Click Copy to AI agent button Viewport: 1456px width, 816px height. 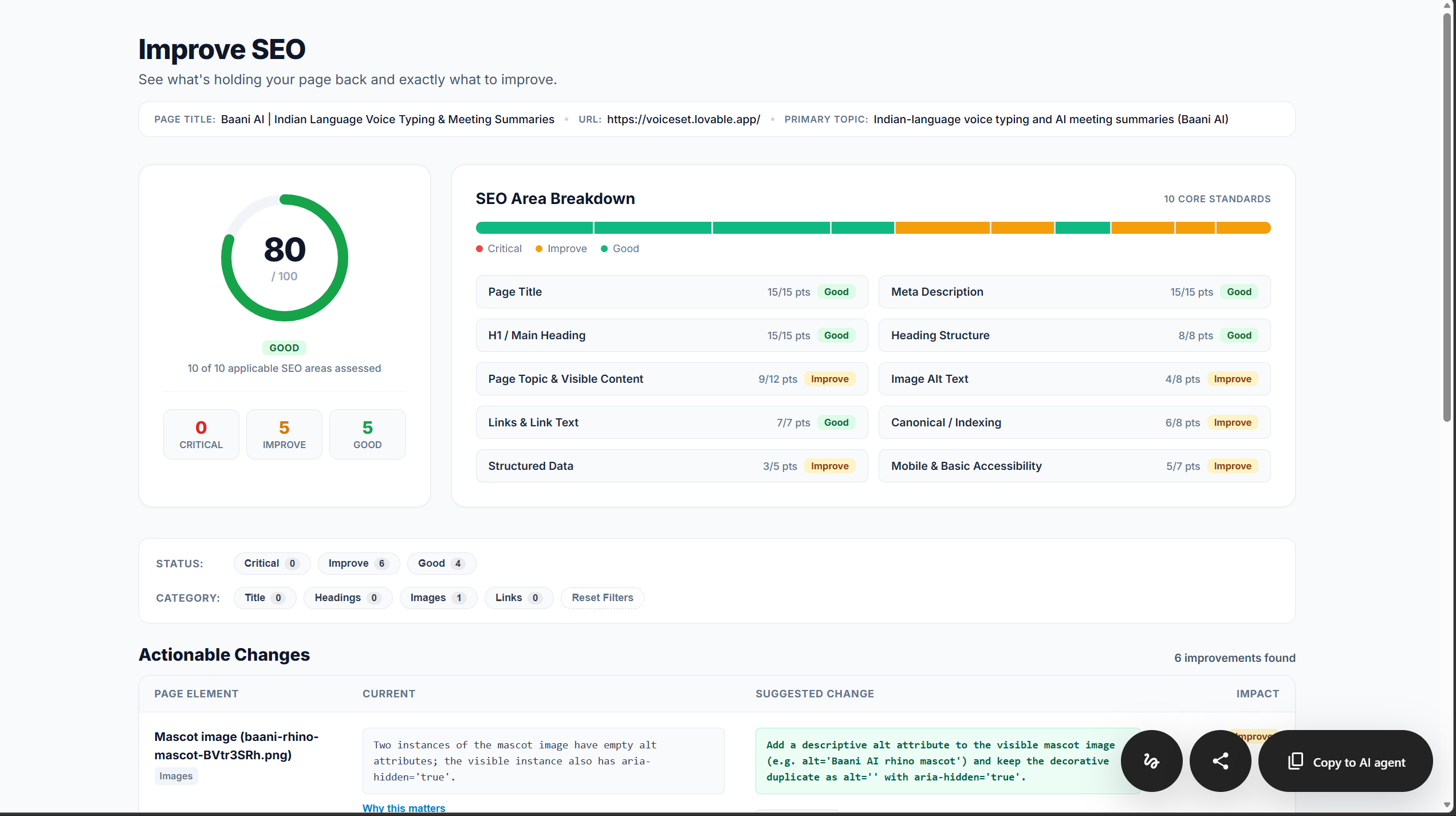pyautogui.click(x=1345, y=761)
